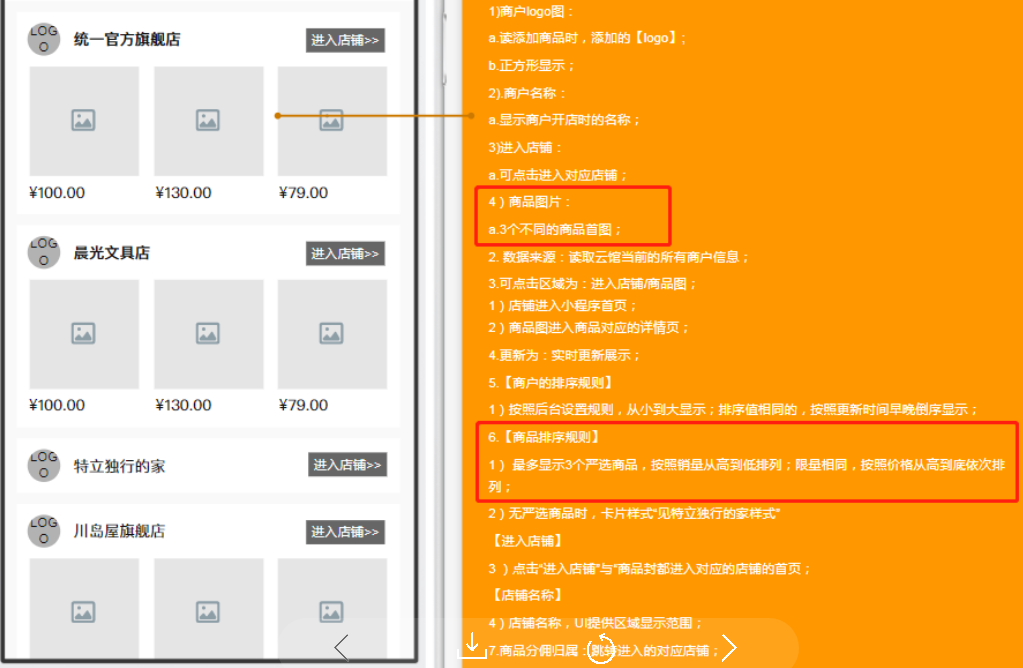Open the ¥79.00 product image in 晨光文具店
The image size is (1023, 668).
tap(332, 334)
